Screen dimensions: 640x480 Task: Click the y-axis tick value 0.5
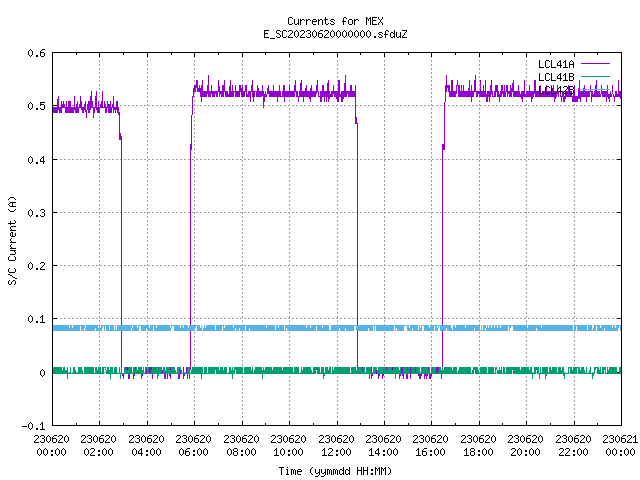(x=36, y=106)
